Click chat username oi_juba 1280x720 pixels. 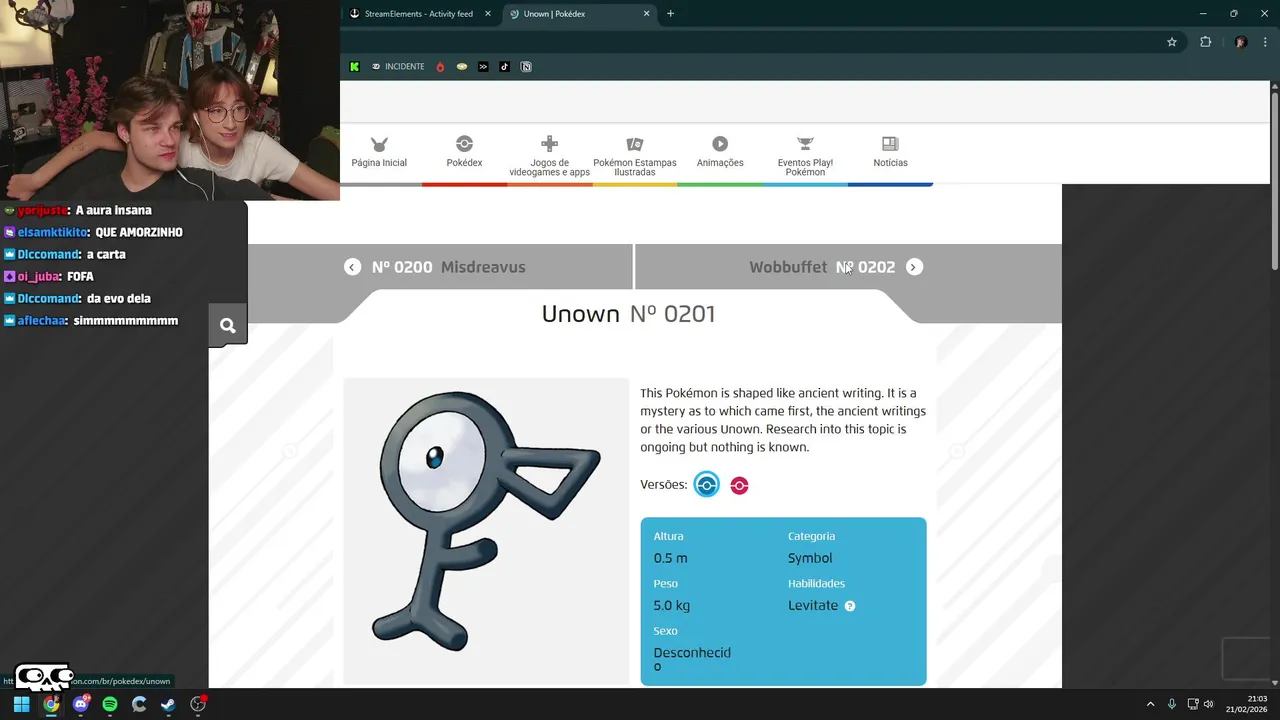(x=37, y=277)
